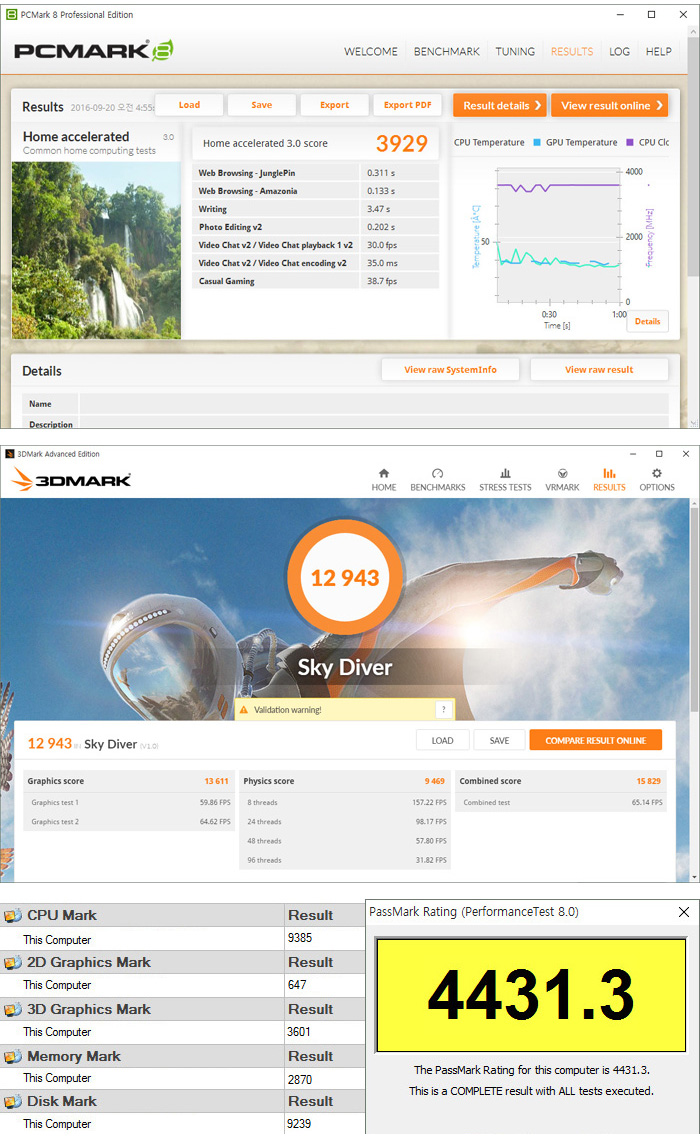Click the question mark beside Validation warning
Viewport: 700px width, 1137px height.
pyautogui.click(x=443, y=709)
